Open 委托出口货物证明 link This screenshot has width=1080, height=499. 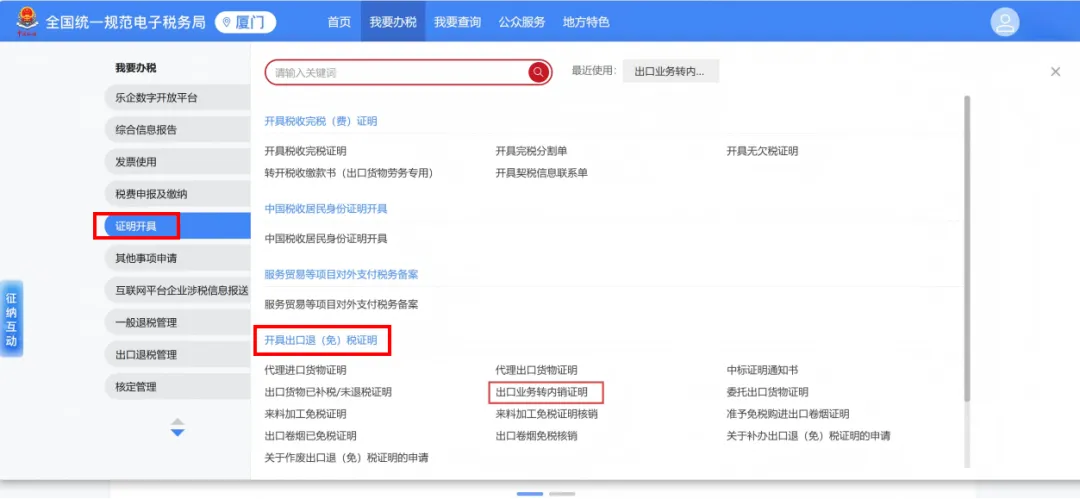click(767, 392)
